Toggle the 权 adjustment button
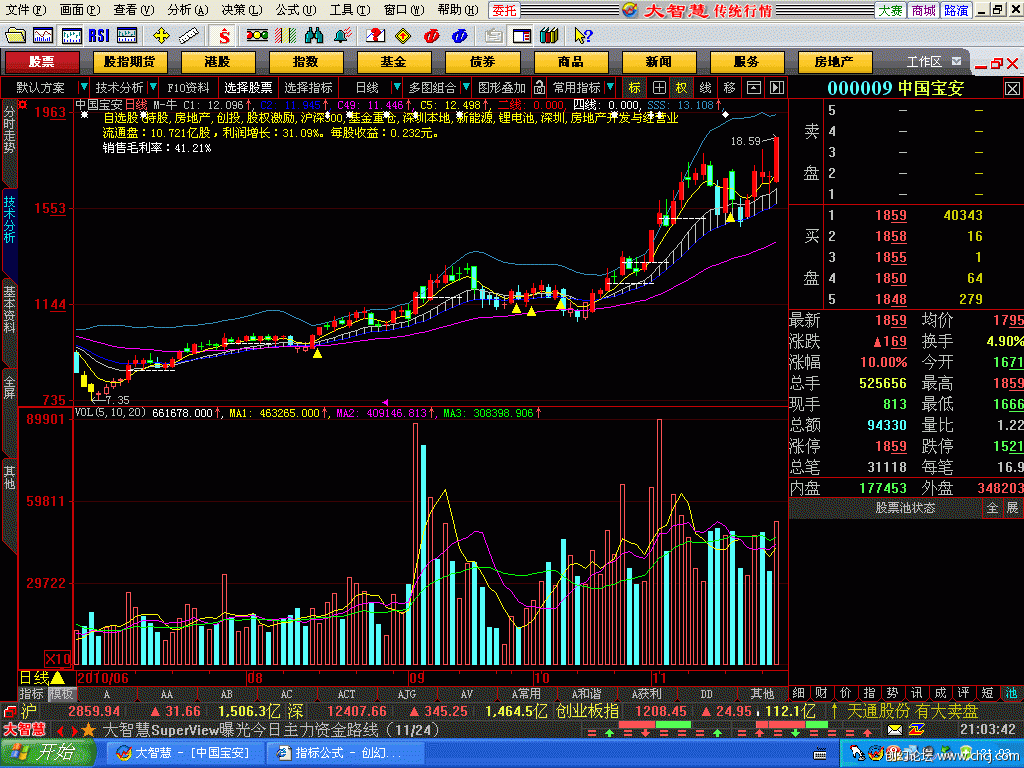1024x768 pixels. (682, 87)
